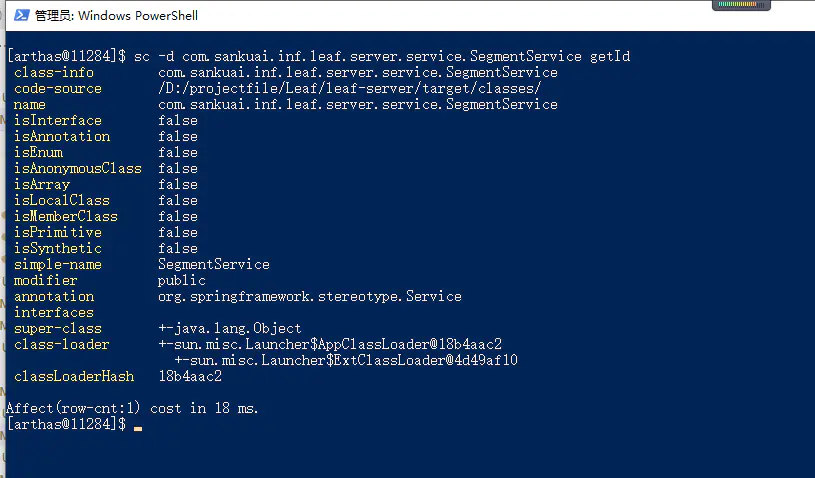Click the code-source path /D:/projectfile/Leaf
The height and width of the screenshot is (478, 815).
coord(349,88)
